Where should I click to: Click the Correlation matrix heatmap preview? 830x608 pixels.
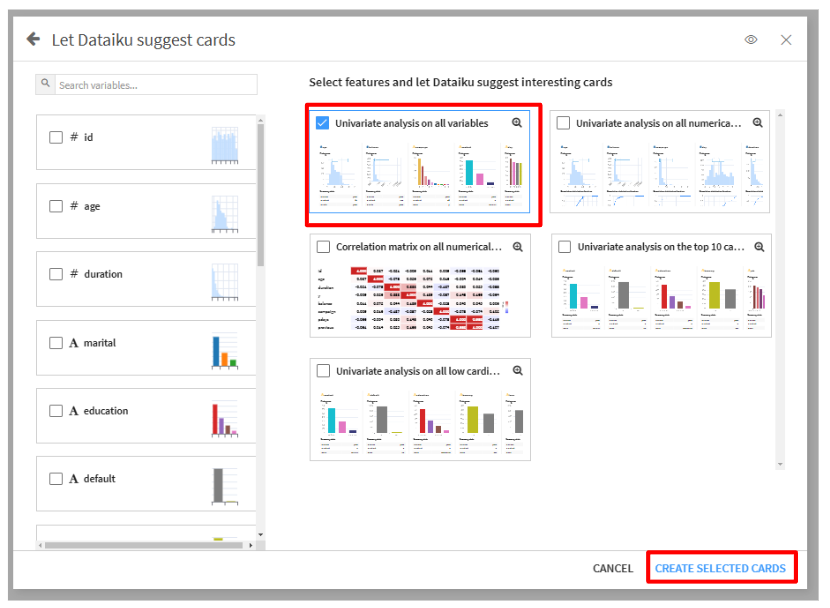413,299
